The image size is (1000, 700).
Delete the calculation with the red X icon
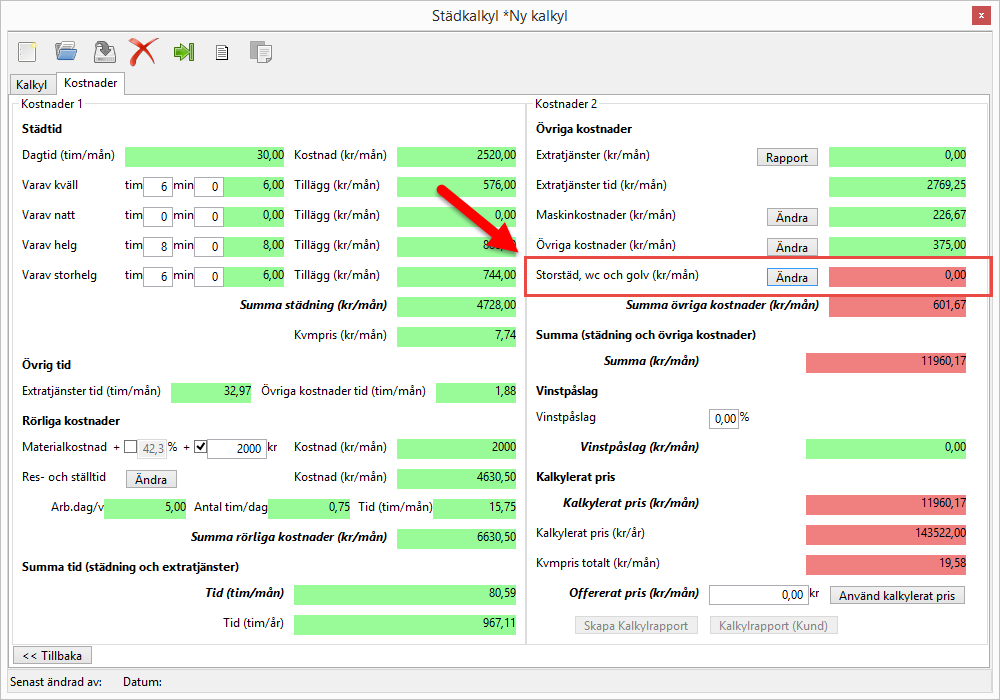tap(143, 51)
